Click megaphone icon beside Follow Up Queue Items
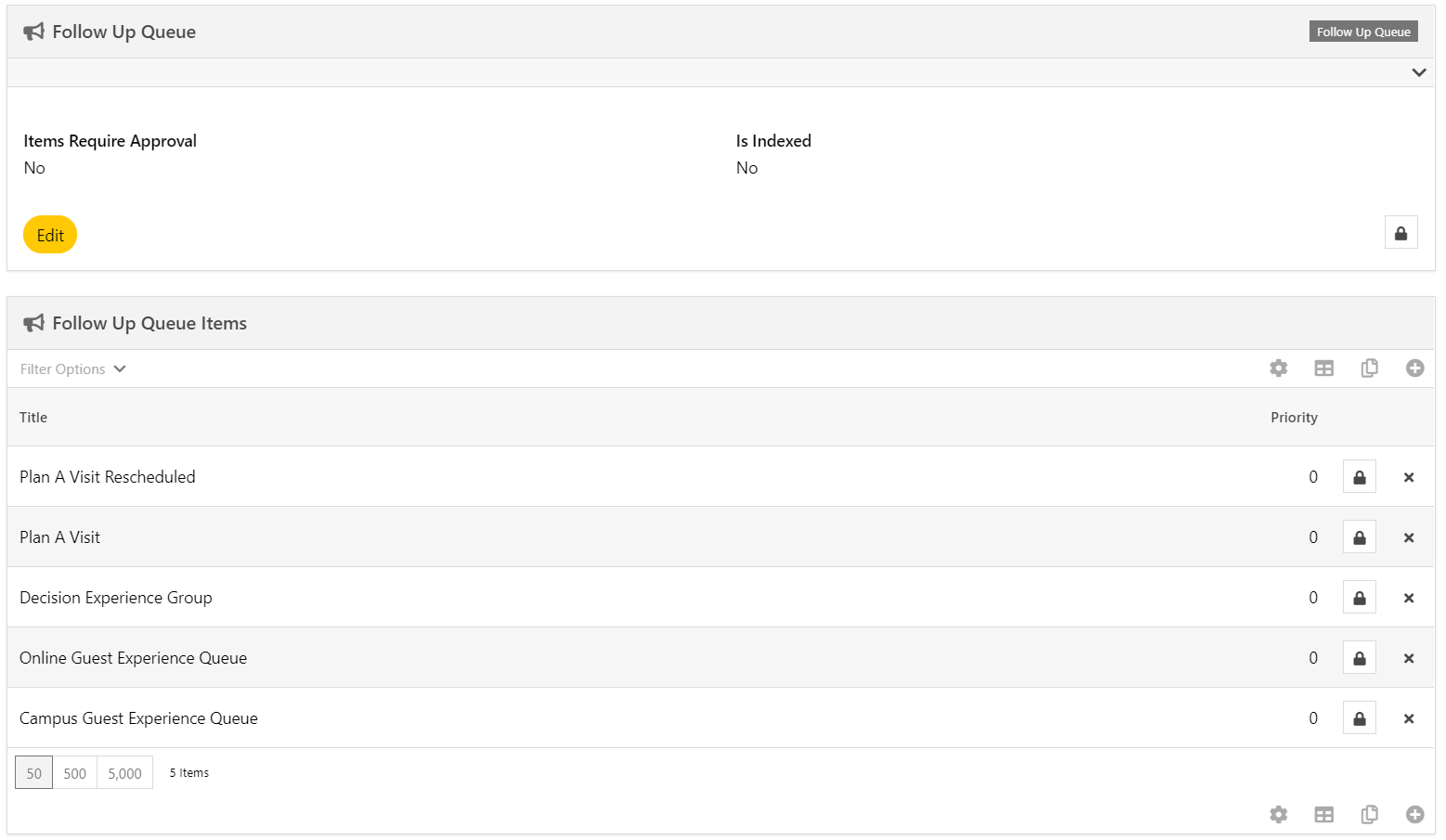 click(33, 323)
